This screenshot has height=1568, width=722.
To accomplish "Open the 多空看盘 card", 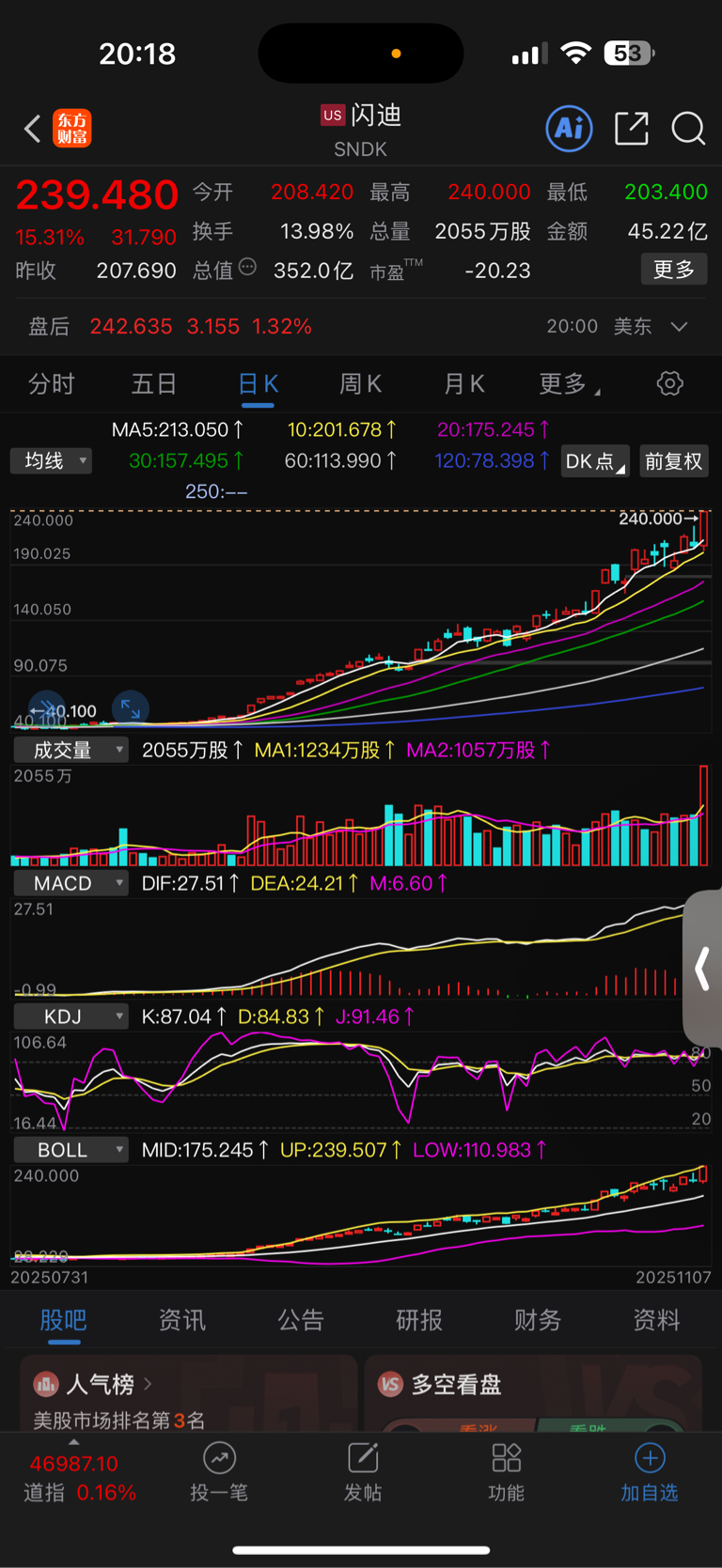I will coord(533,1394).
